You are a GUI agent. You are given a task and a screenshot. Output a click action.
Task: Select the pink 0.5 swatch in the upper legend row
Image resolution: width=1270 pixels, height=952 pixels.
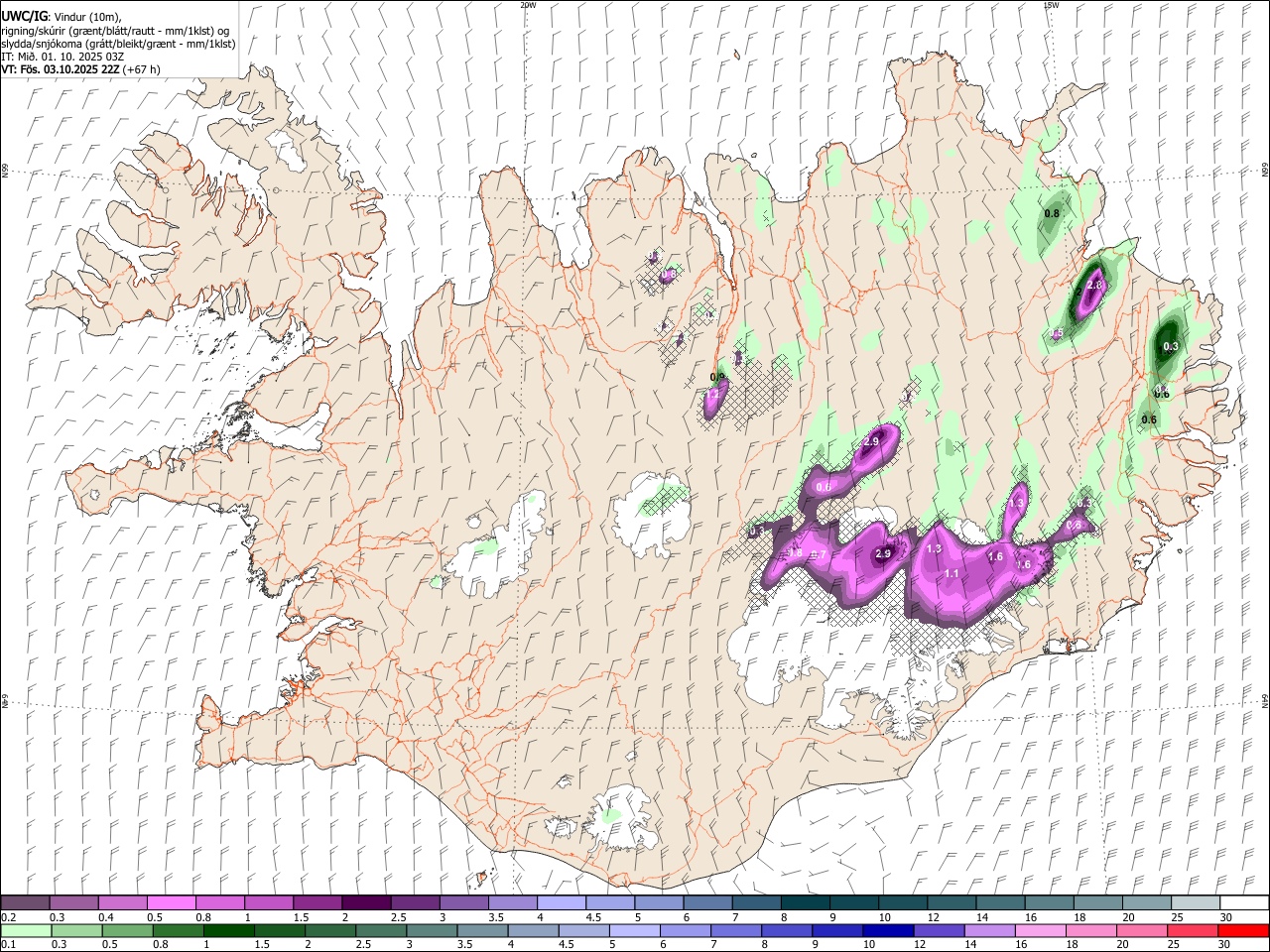coord(171,903)
